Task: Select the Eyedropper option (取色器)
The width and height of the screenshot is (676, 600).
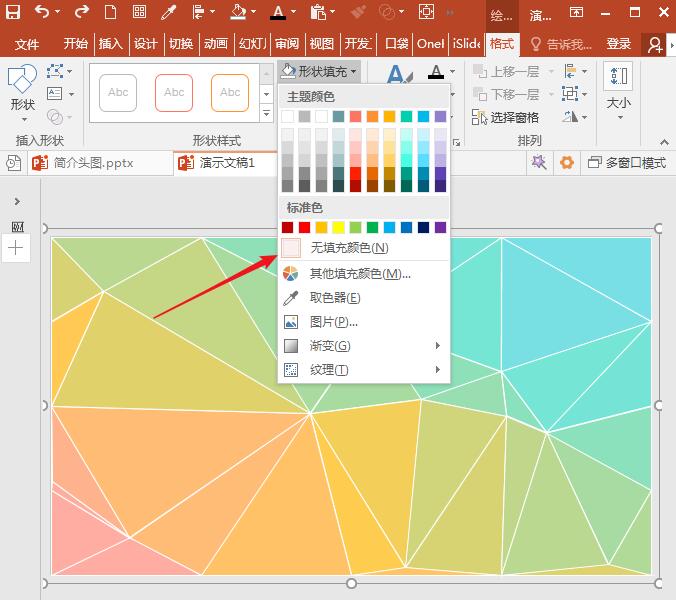Action: (x=334, y=297)
